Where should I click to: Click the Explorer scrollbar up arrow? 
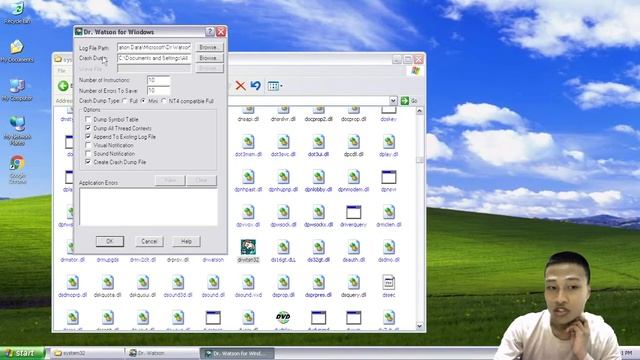420,111
